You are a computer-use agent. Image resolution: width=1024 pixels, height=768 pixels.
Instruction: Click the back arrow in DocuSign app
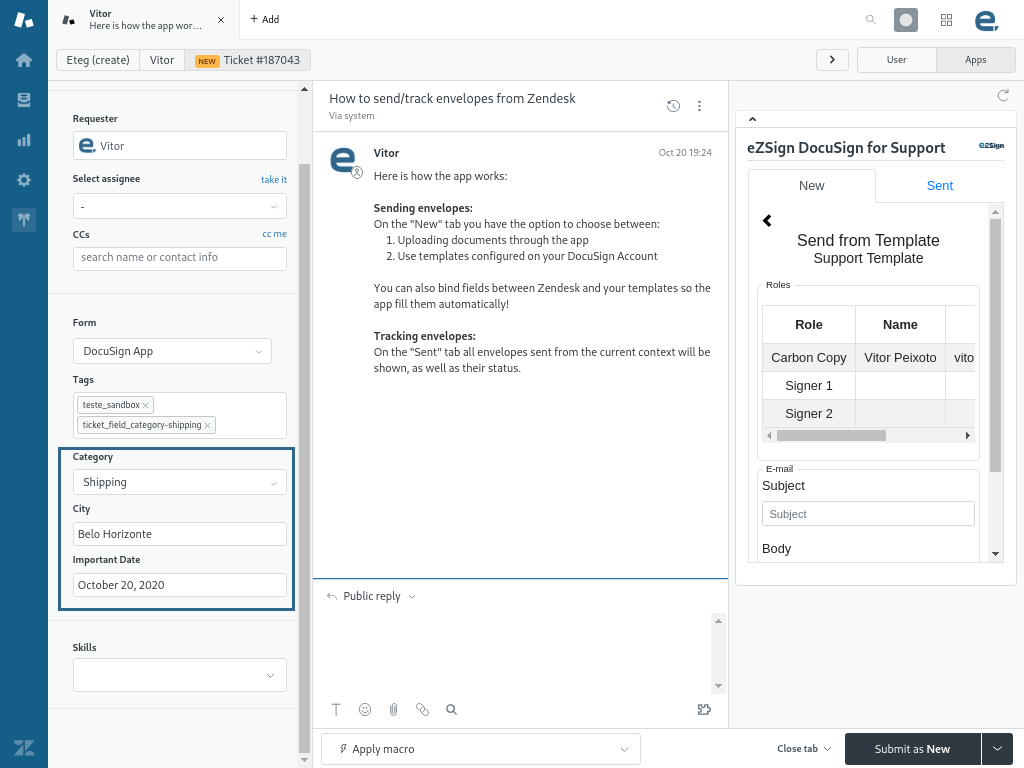coord(768,221)
